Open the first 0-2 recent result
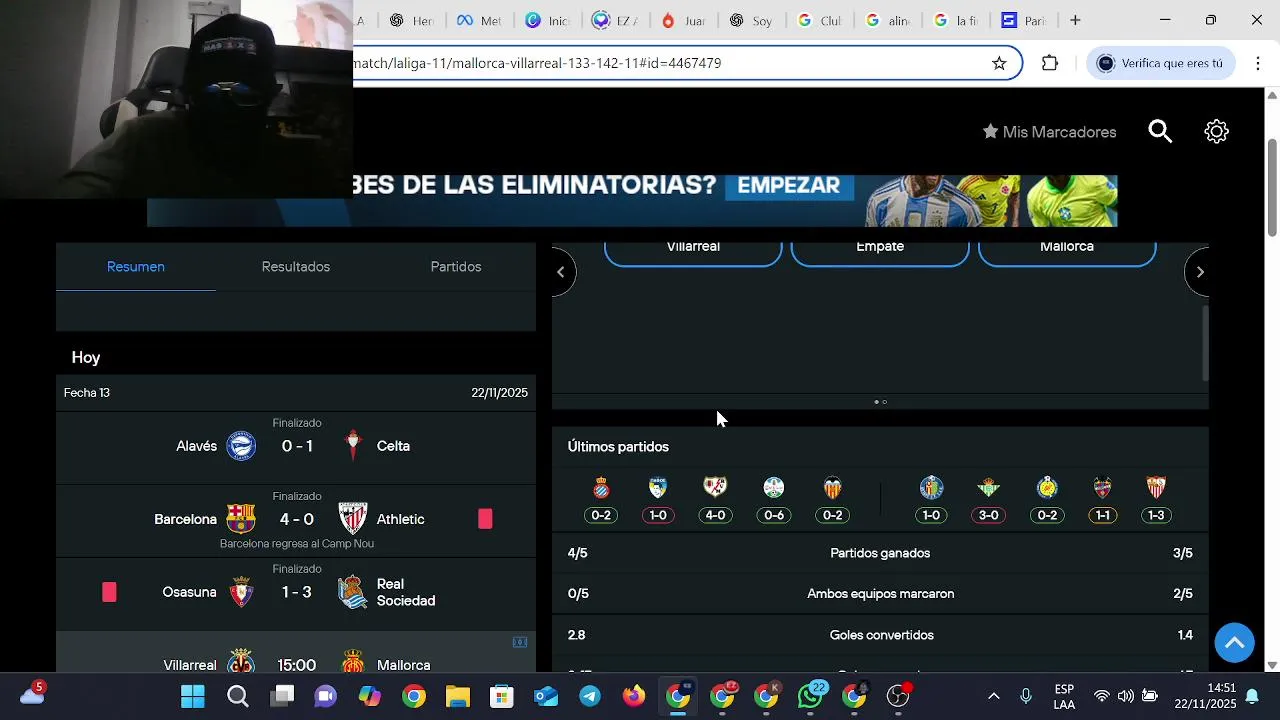This screenshot has height=720, width=1280. (x=601, y=515)
